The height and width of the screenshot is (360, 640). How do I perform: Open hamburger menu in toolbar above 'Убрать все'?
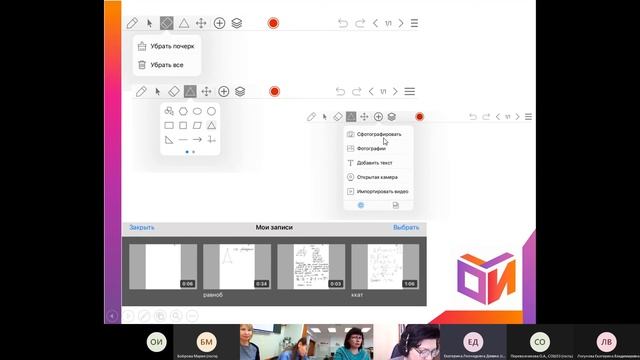click(x=414, y=23)
